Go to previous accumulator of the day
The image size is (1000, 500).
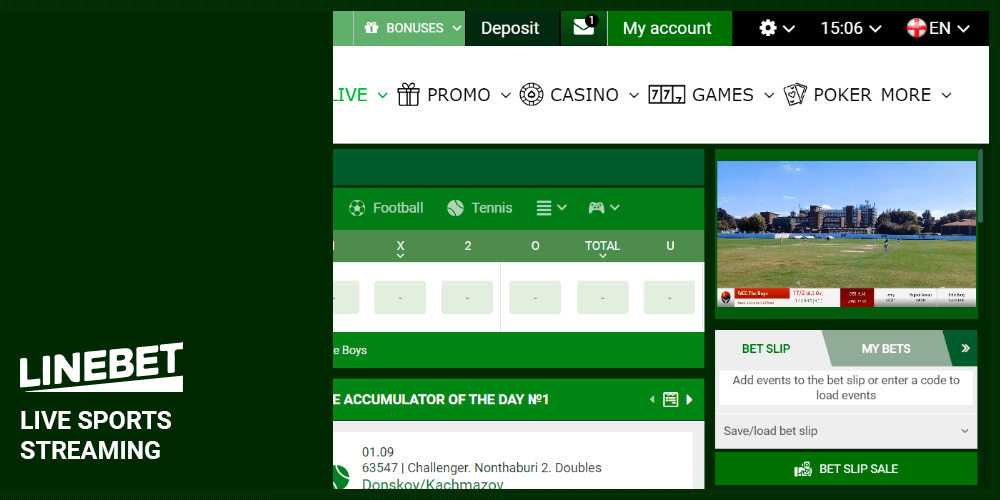point(652,400)
